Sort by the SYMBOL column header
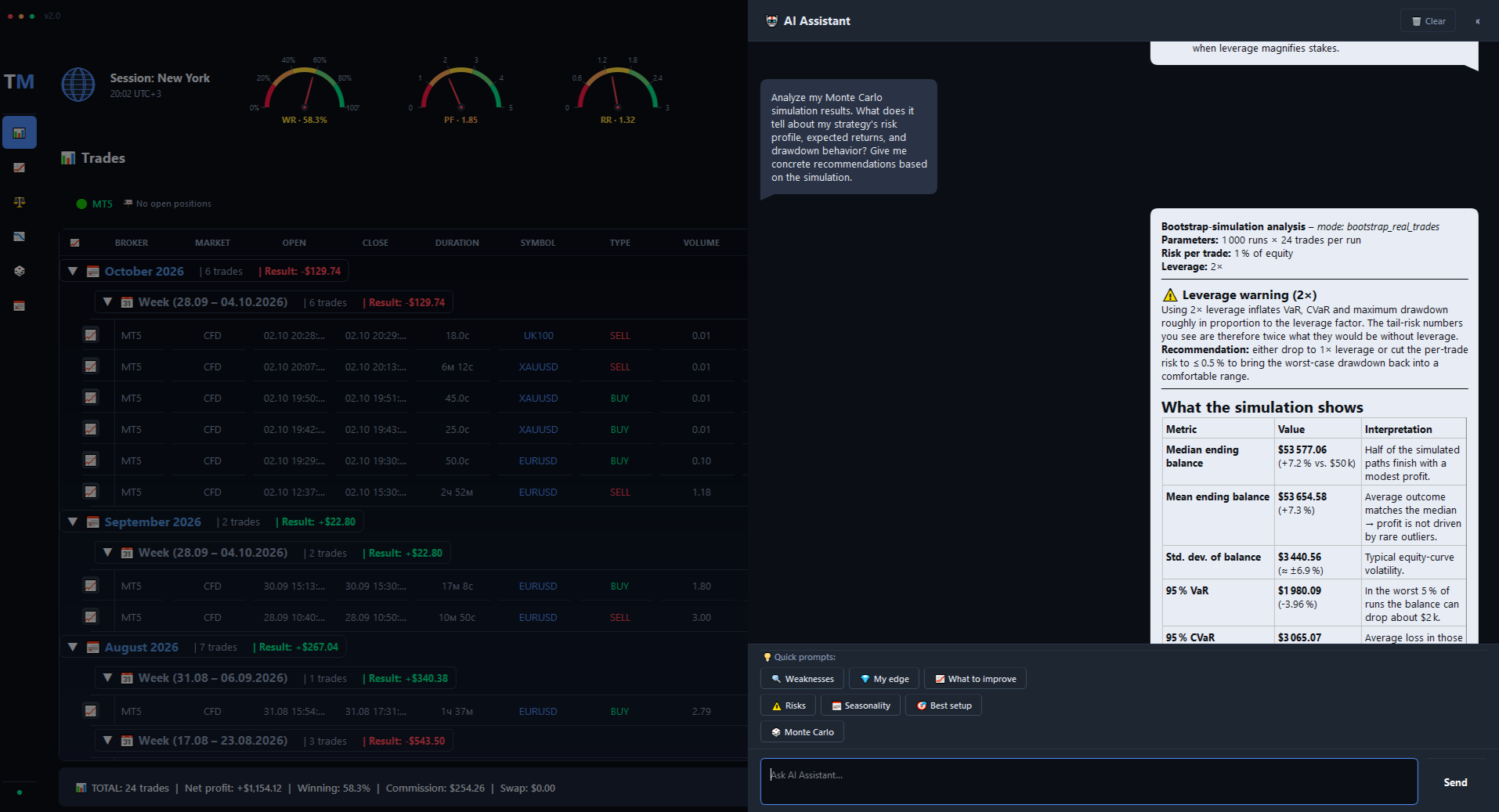 pos(538,243)
